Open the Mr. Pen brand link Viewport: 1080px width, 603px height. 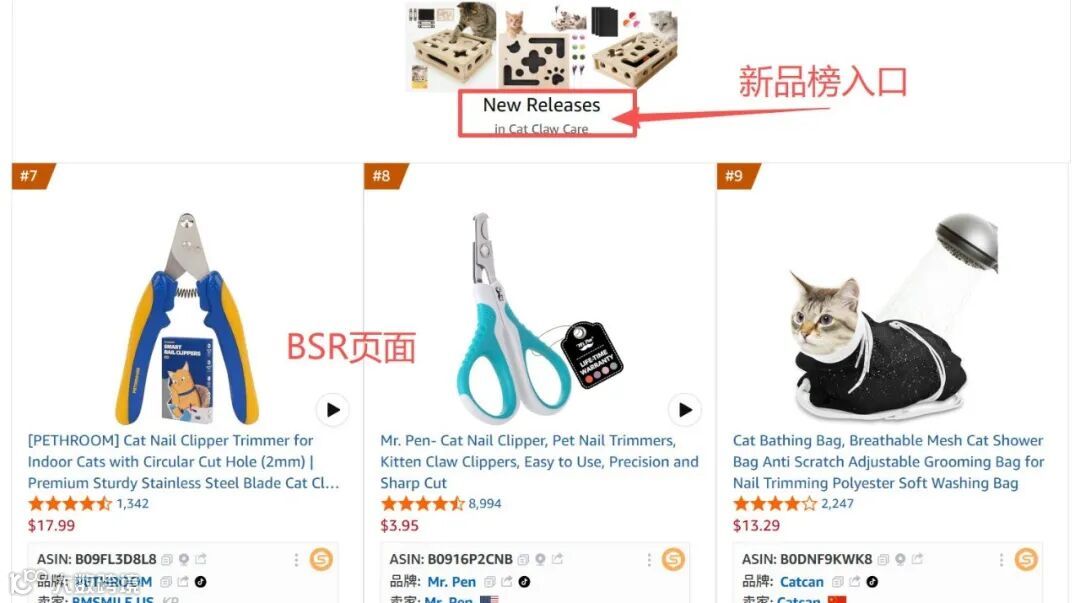451,582
